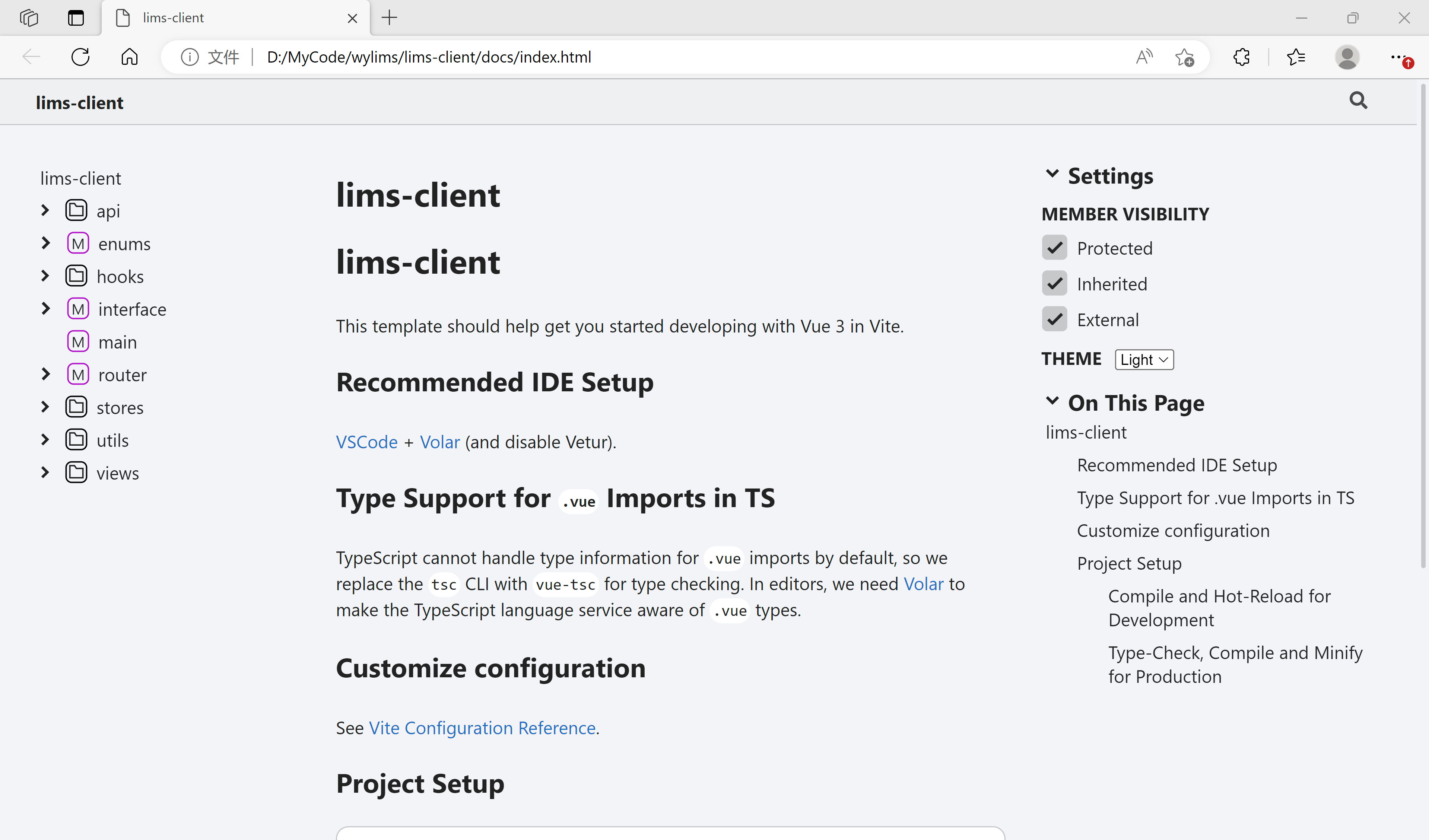Refresh the page
Image resolution: width=1429 pixels, height=840 pixels.
80,57
